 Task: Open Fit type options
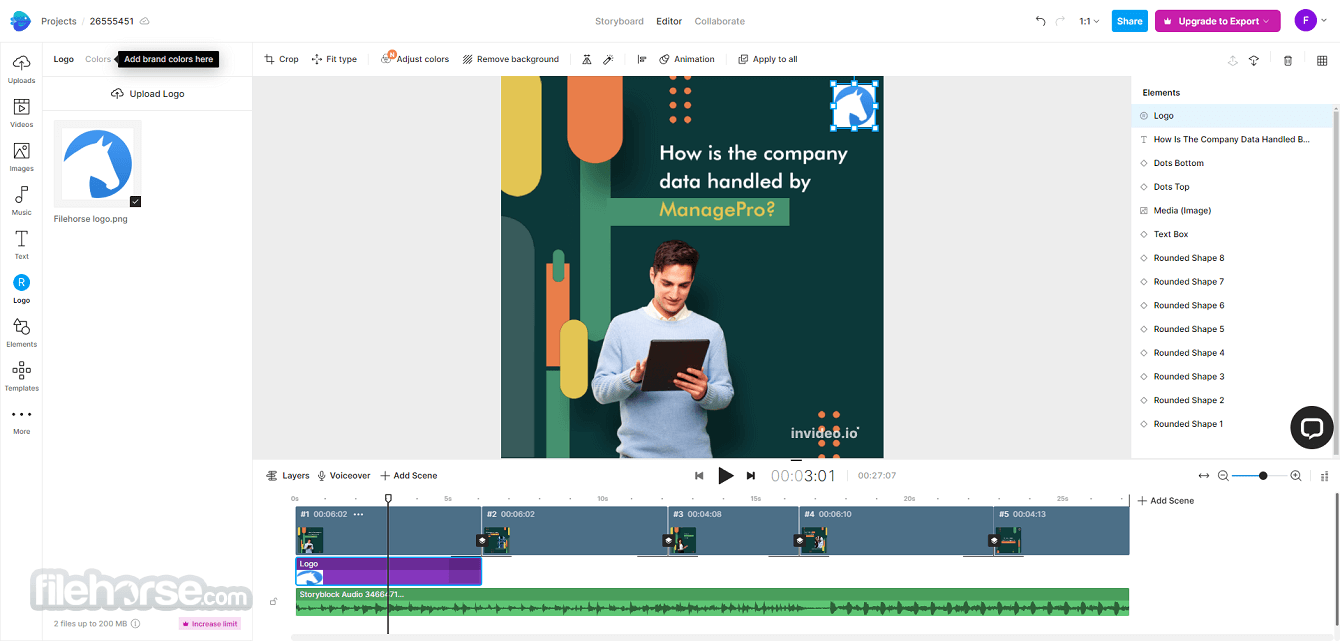point(334,59)
